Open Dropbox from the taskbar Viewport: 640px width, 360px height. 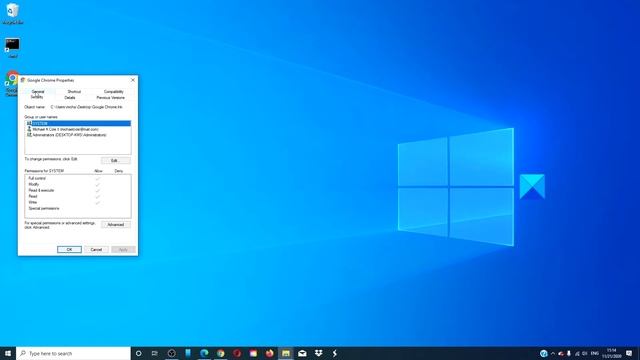(x=318, y=353)
